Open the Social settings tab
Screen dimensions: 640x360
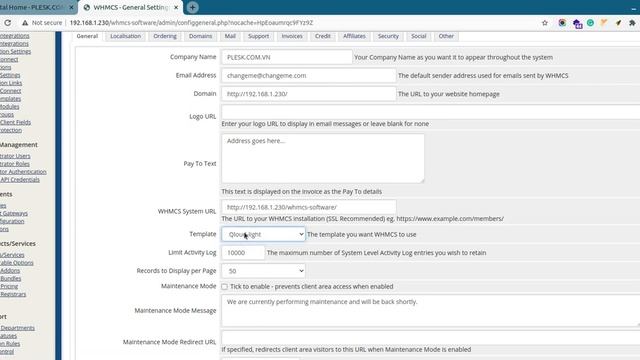(x=418, y=36)
